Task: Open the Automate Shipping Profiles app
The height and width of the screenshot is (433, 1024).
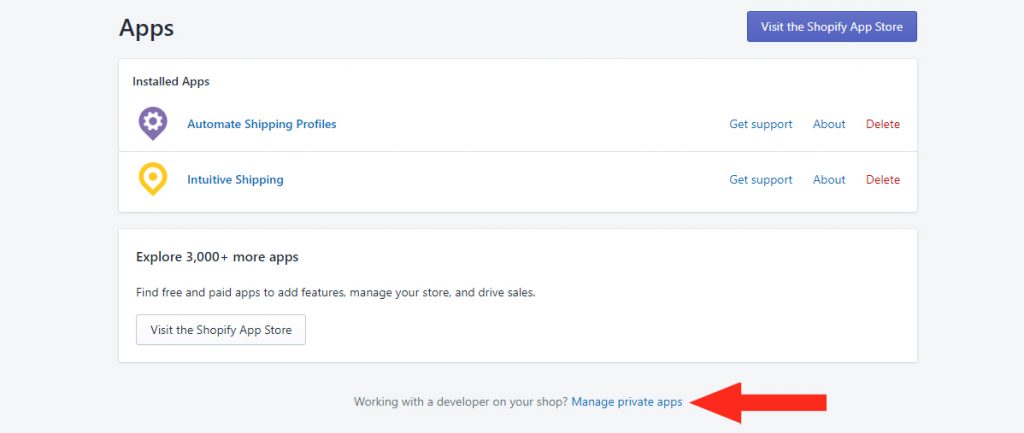Action: (261, 124)
